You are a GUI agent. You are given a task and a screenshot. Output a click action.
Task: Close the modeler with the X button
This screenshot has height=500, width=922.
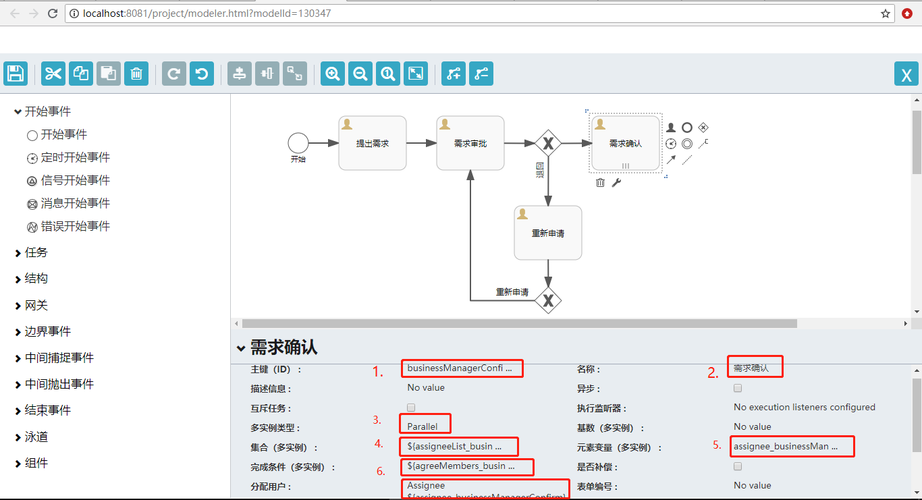pyautogui.click(x=906, y=75)
